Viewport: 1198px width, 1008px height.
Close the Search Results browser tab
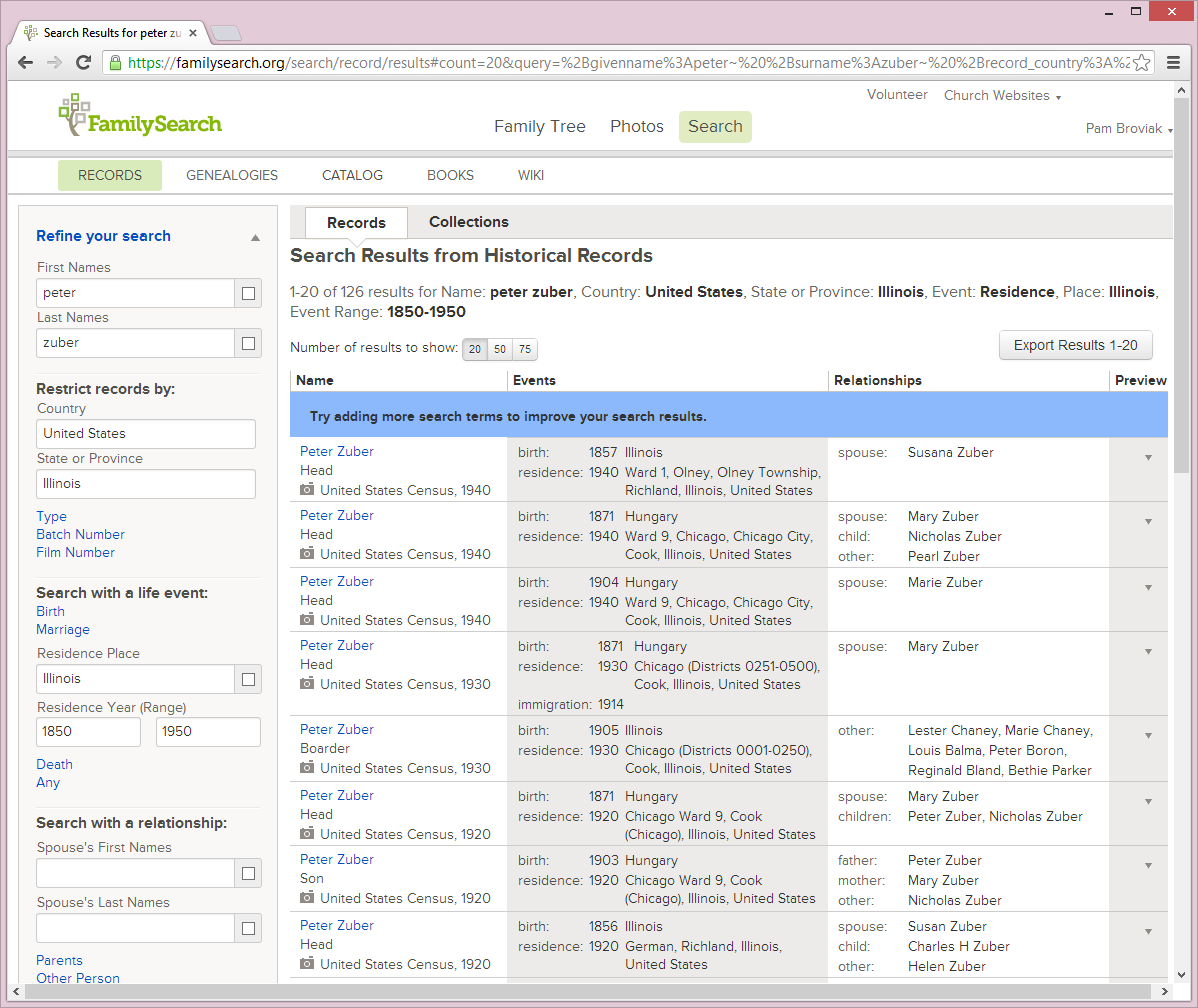tap(193, 33)
